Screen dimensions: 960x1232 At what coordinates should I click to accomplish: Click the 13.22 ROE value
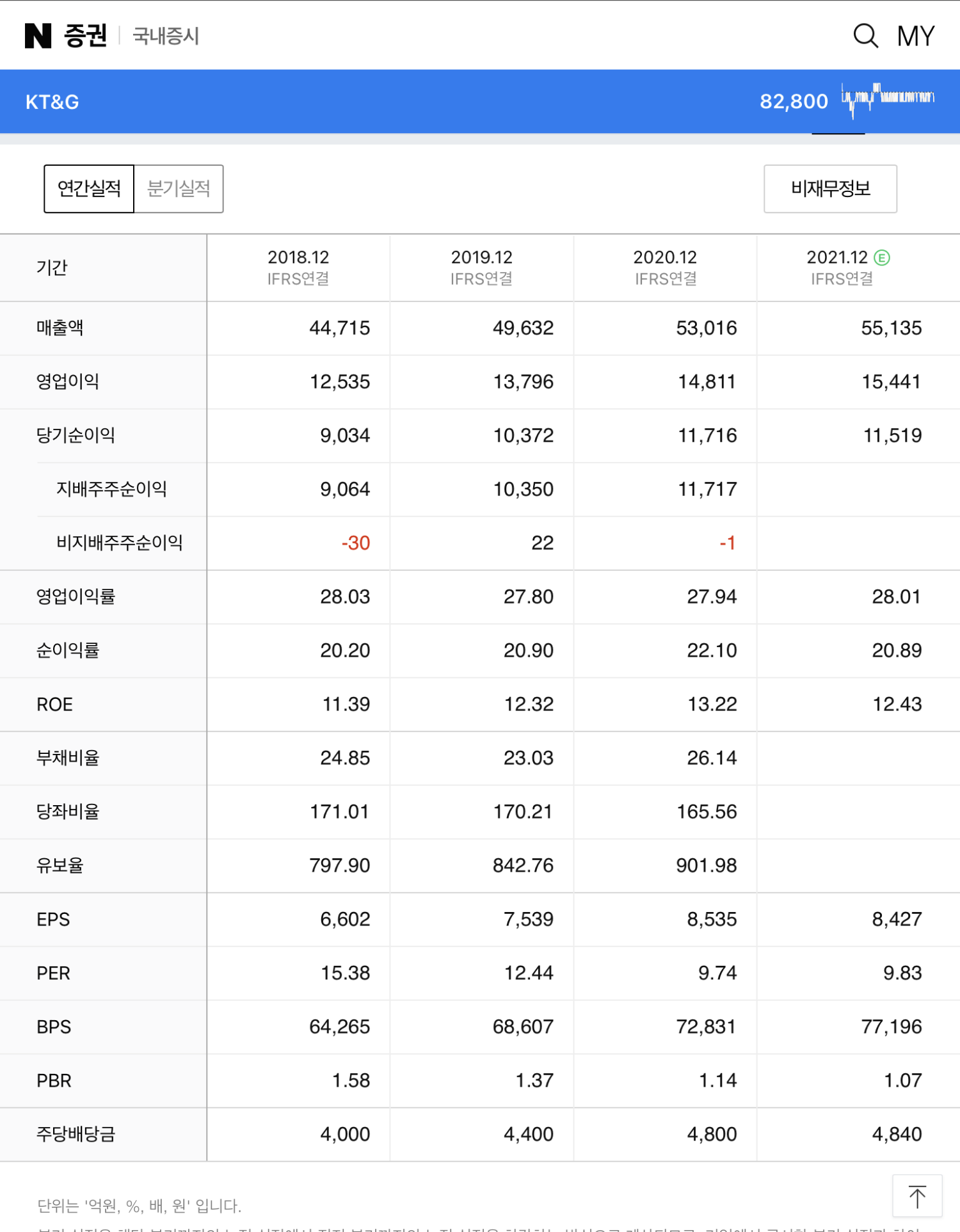[712, 705]
